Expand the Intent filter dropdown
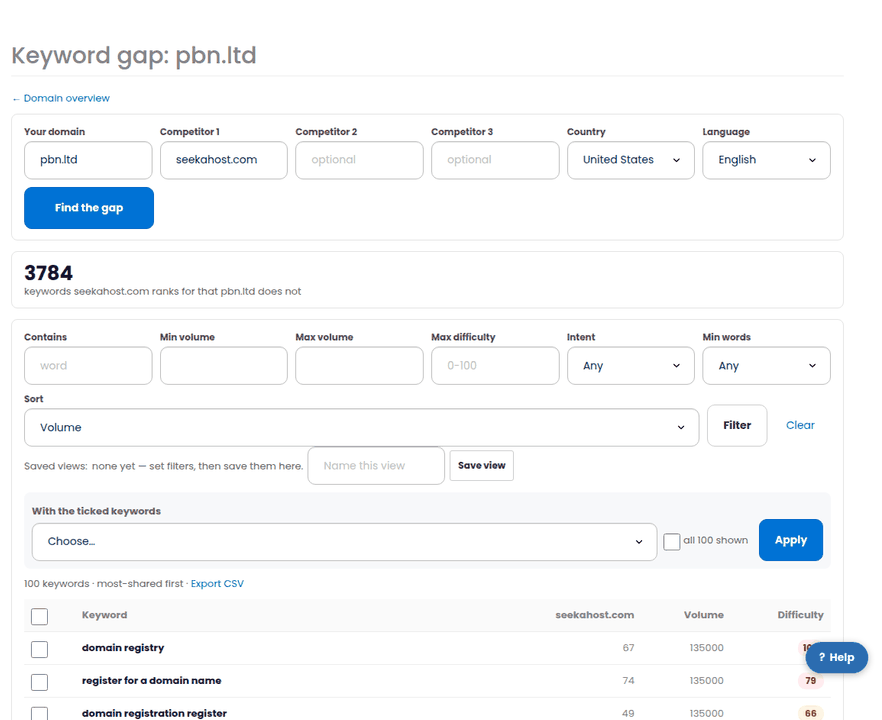882x720 pixels. point(631,366)
